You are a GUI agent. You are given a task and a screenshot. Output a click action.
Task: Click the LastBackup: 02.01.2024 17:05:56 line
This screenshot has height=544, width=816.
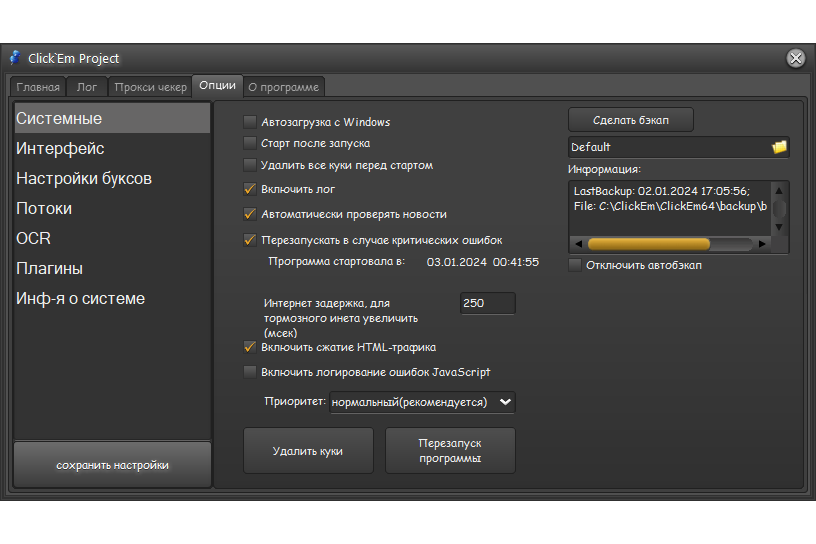pyautogui.click(x=661, y=191)
